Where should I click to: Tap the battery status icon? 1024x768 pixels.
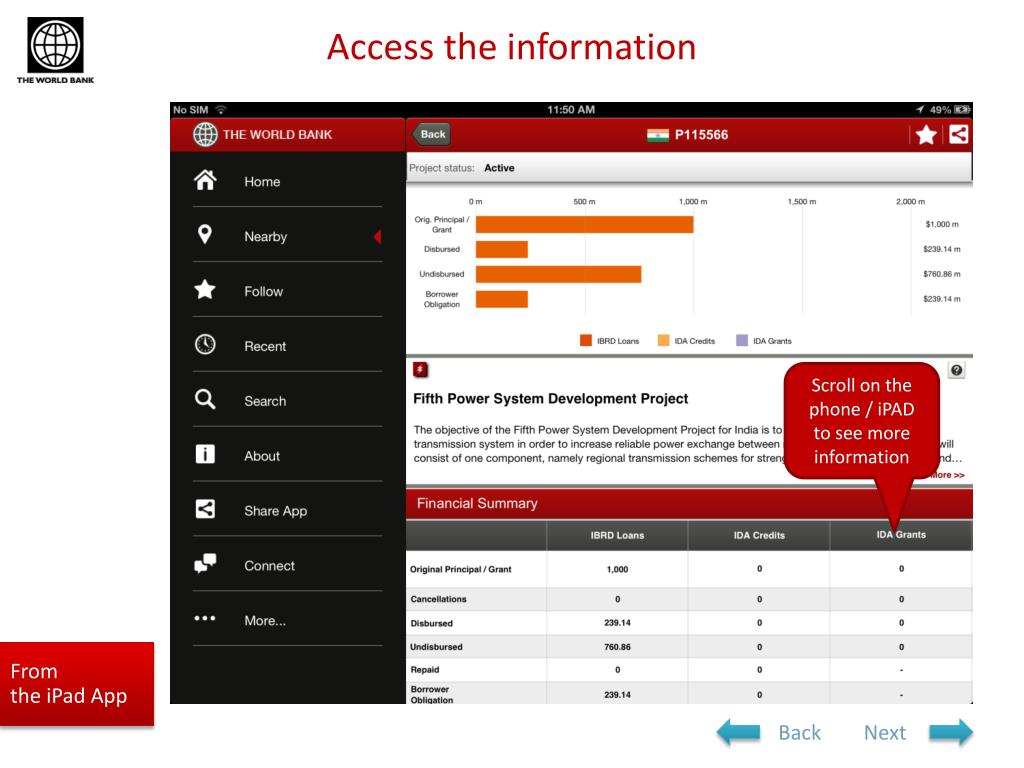point(962,110)
